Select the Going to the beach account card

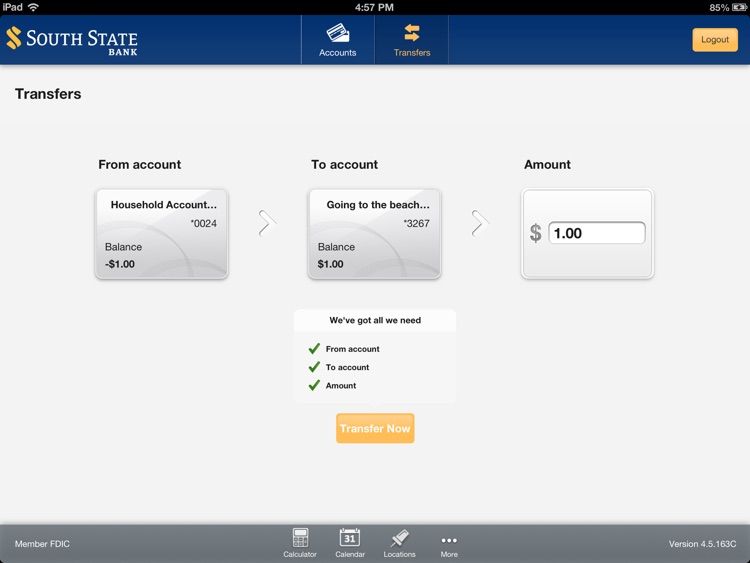375,234
